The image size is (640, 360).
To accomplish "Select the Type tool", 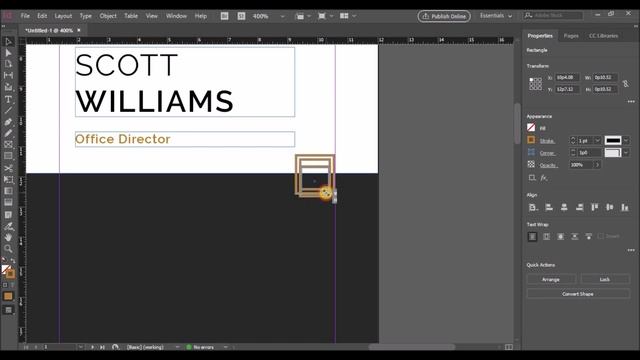I will click(8, 99).
